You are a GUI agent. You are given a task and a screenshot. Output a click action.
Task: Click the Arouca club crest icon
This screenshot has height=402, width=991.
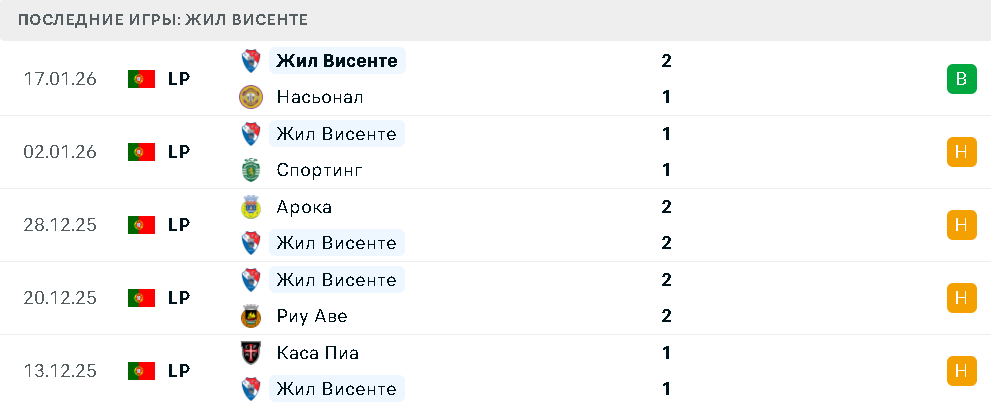(x=250, y=207)
